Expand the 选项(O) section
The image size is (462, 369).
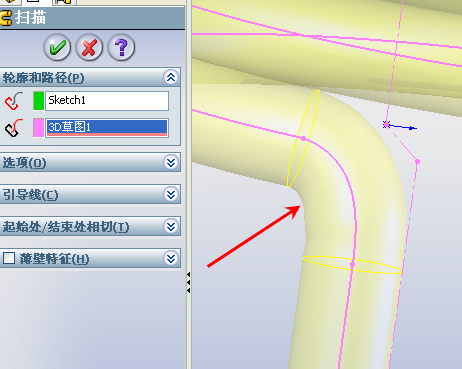(x=171, y=162)
